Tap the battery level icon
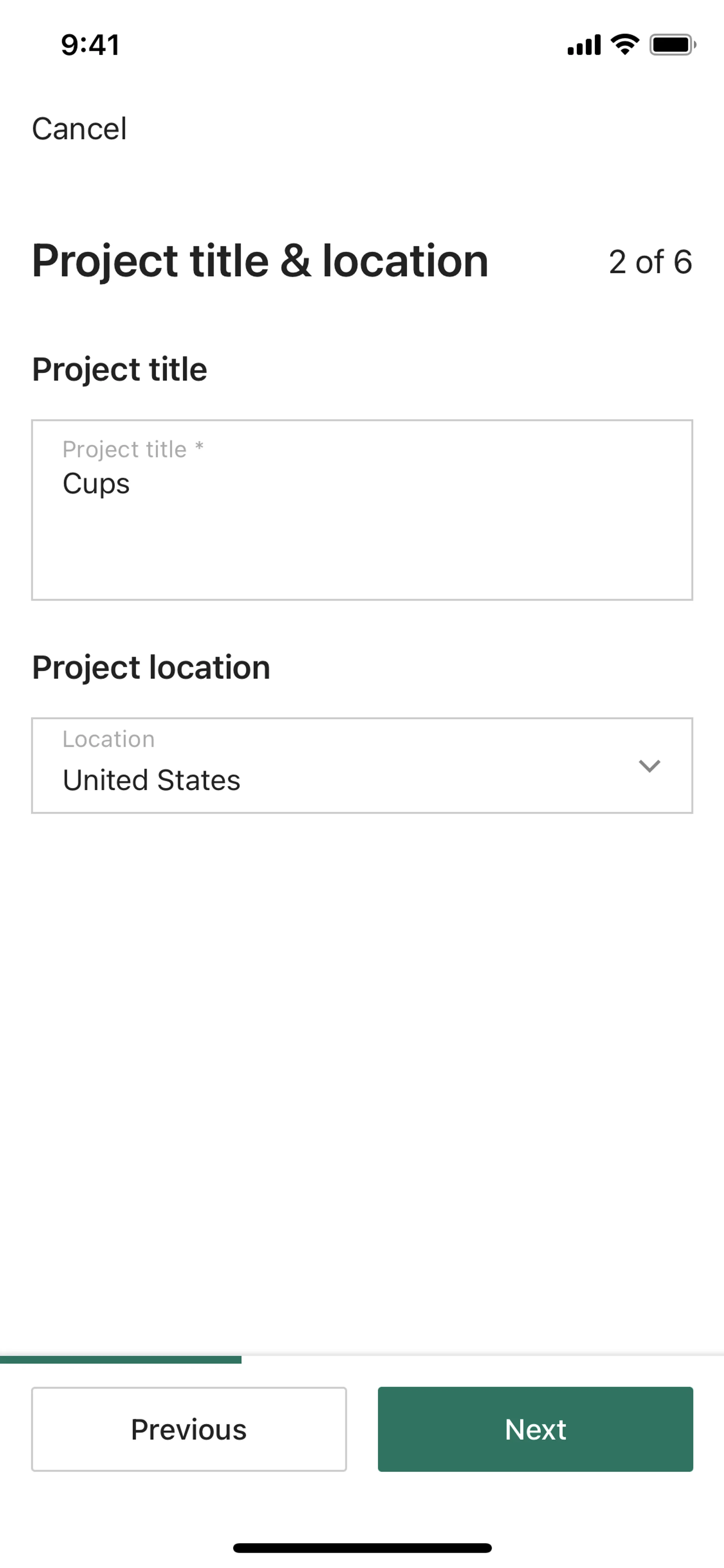Screen dimensions: 724x1568 pyautogui.click(x=672, y=45)
